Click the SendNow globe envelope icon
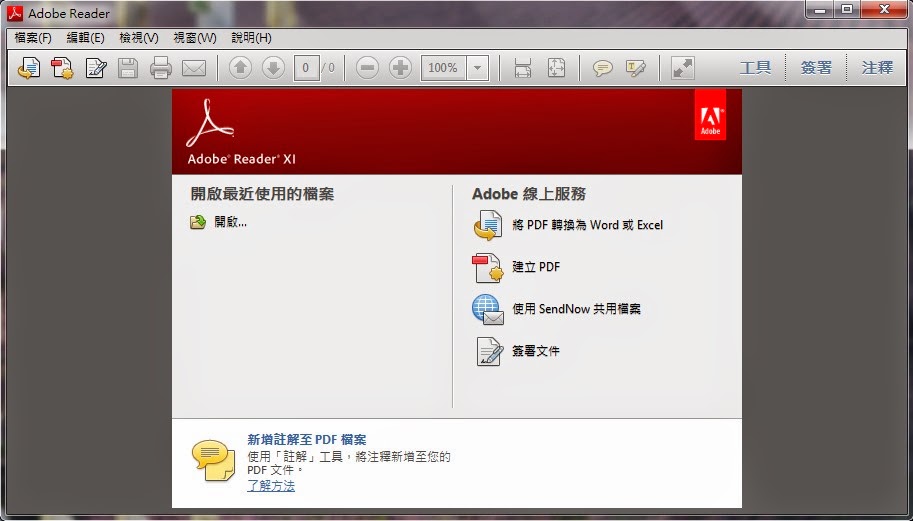This screenshot has height=521, width=913. [488, 309]
